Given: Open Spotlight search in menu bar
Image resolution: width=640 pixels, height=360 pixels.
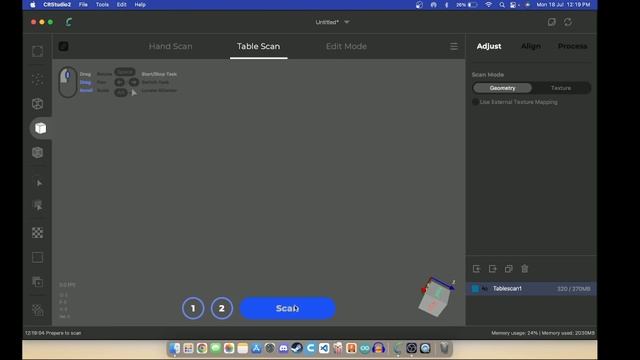Looking at the screenshot, I should point(502,4).
